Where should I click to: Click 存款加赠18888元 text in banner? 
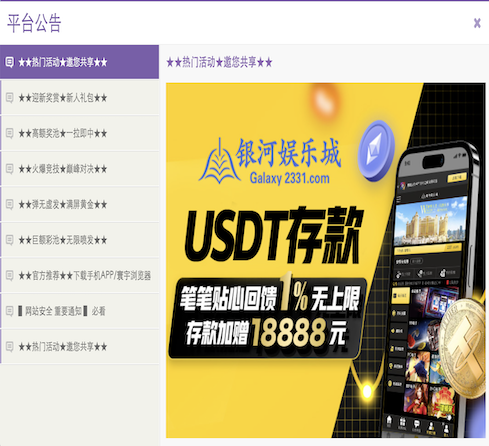(266, 332)
